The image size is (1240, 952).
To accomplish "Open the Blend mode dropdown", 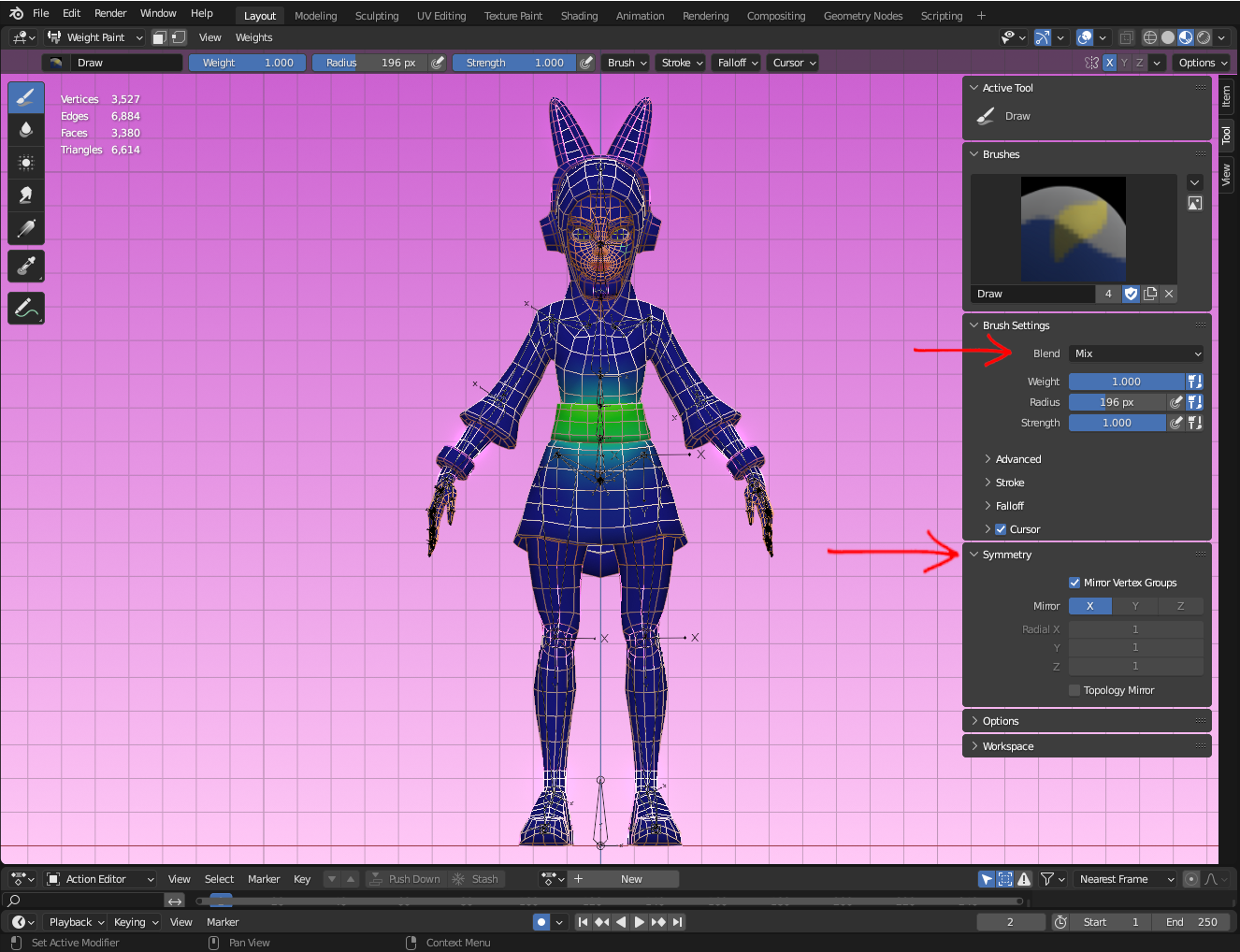I will [1136, 353].
